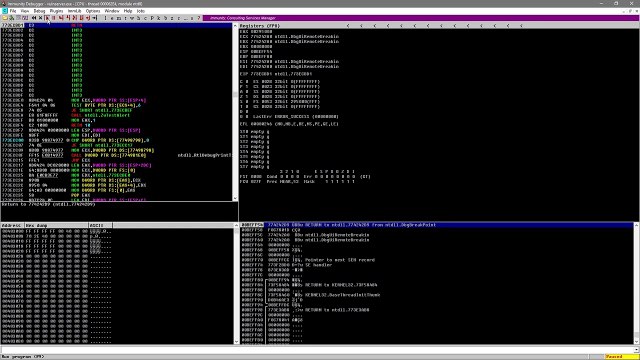Screen dimensions: 640x360
Task: Show Memory map via m button
Action: pos(119,18)
